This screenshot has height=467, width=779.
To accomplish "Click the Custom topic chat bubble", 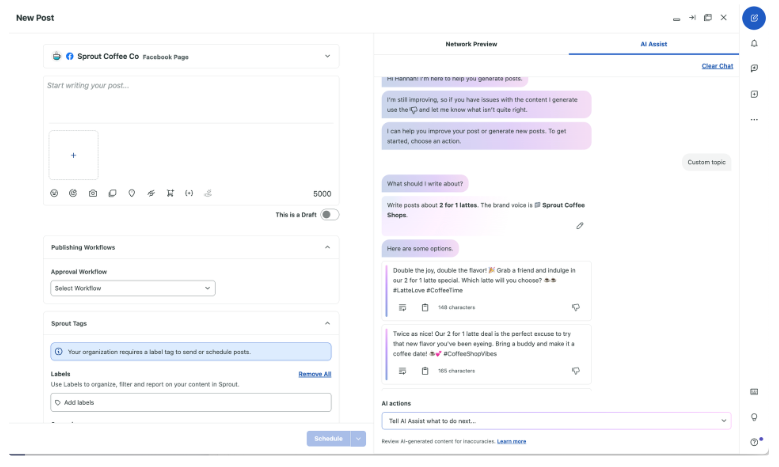I will point(706,162).
